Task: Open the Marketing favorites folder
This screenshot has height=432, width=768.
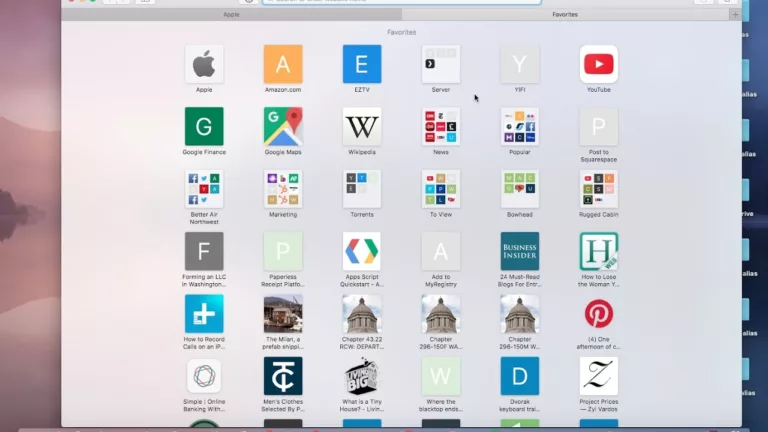Action: click(283, 189)
